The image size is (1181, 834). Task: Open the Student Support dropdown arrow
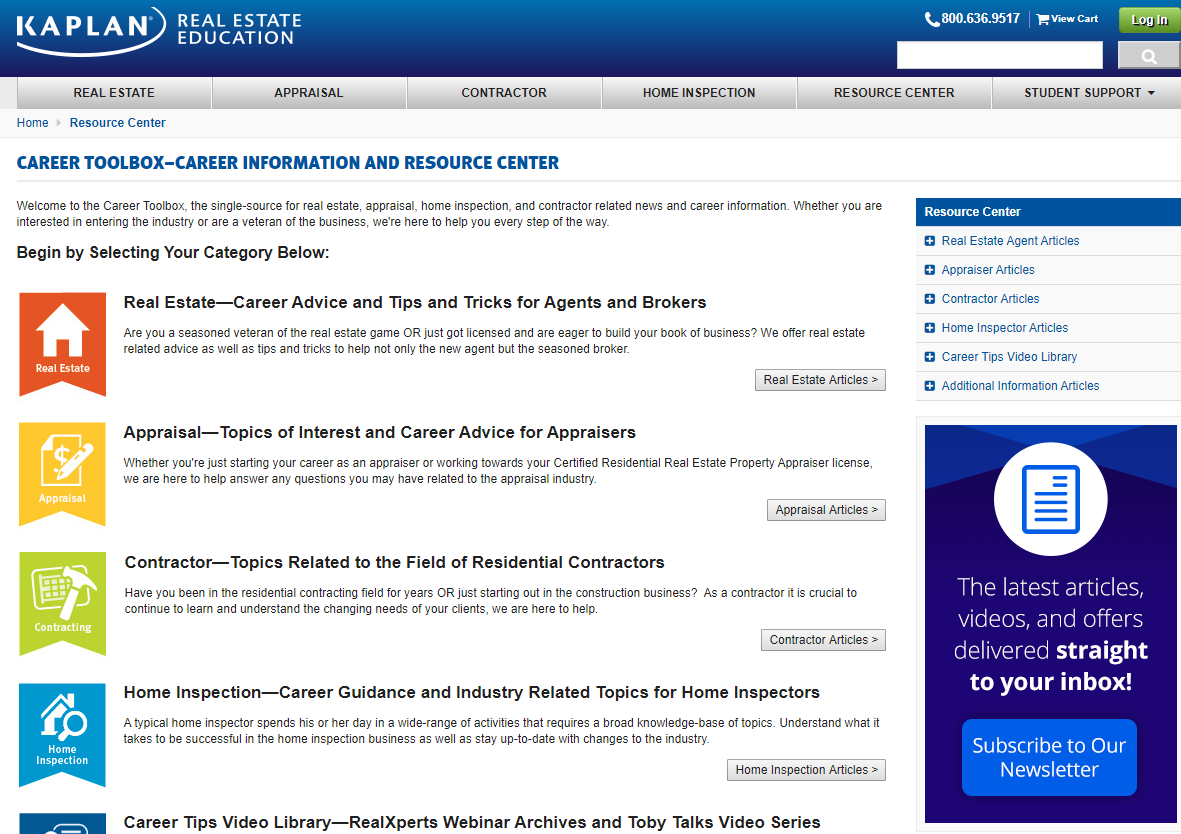point(1151,93)
